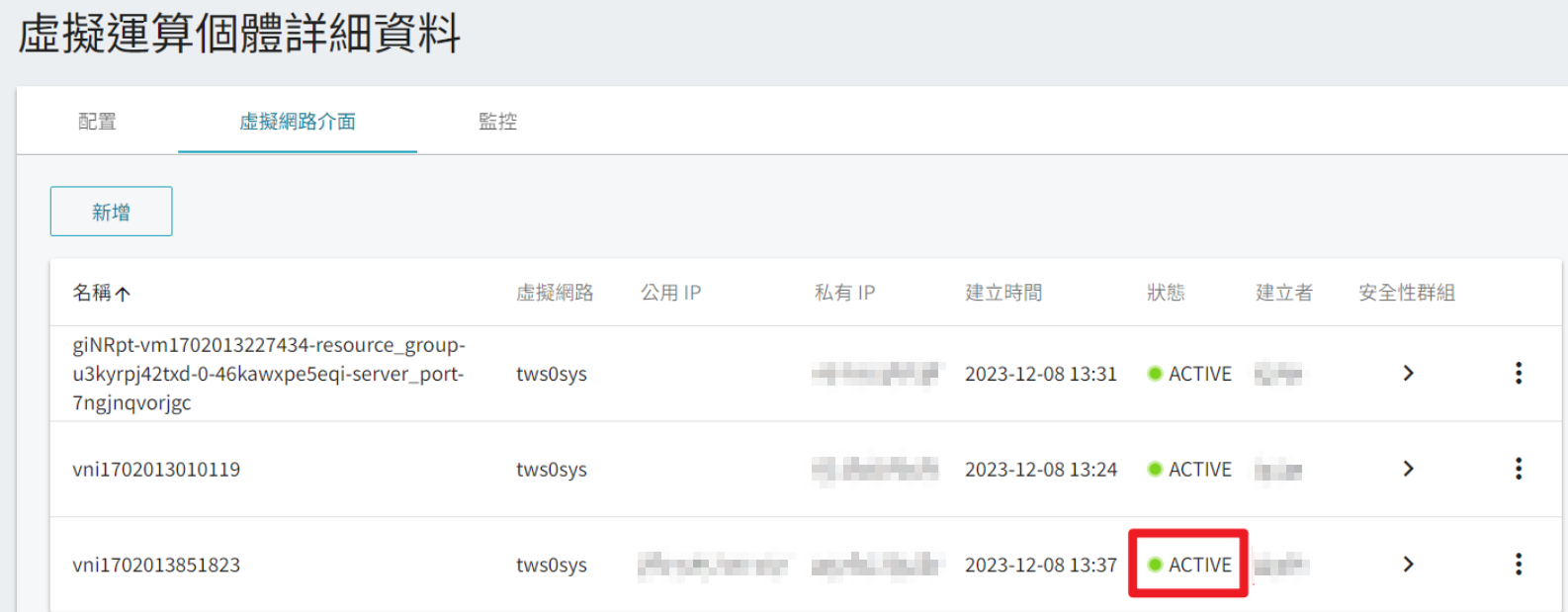The height and width of the screenshot is (612, 1568).
Task: Open three-dot menu for vni1702013851823 row
Action: tap(1519, 565)
